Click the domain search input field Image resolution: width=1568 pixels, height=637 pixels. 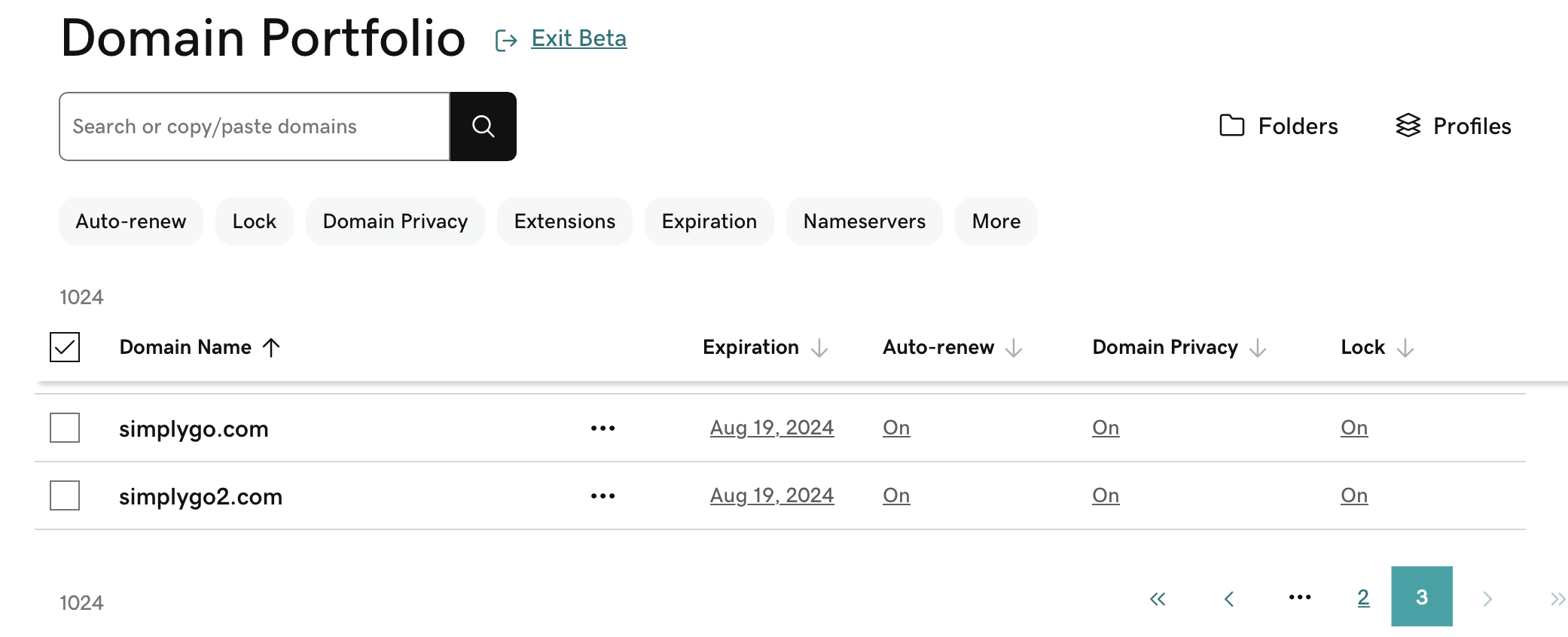[255, 126]
